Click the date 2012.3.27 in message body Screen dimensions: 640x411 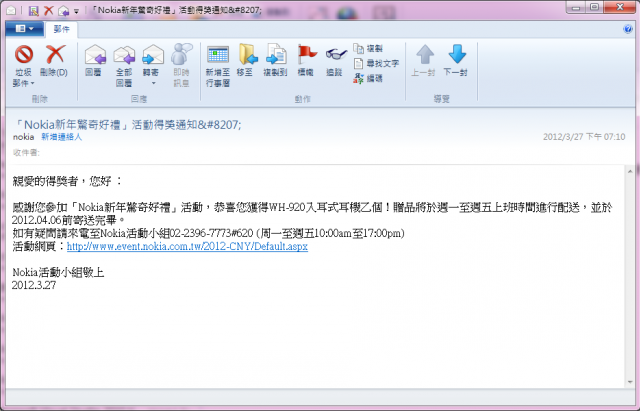tap(33, 285)
